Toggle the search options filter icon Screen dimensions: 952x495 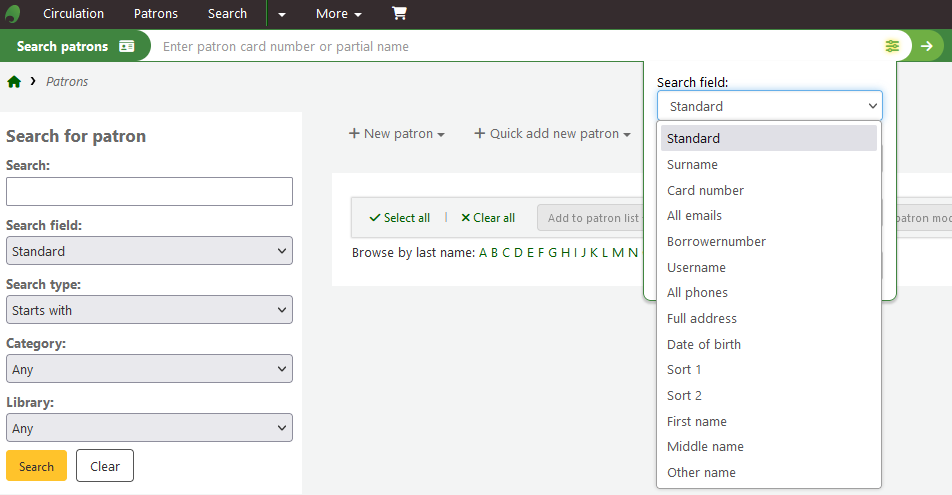(892, 46)
